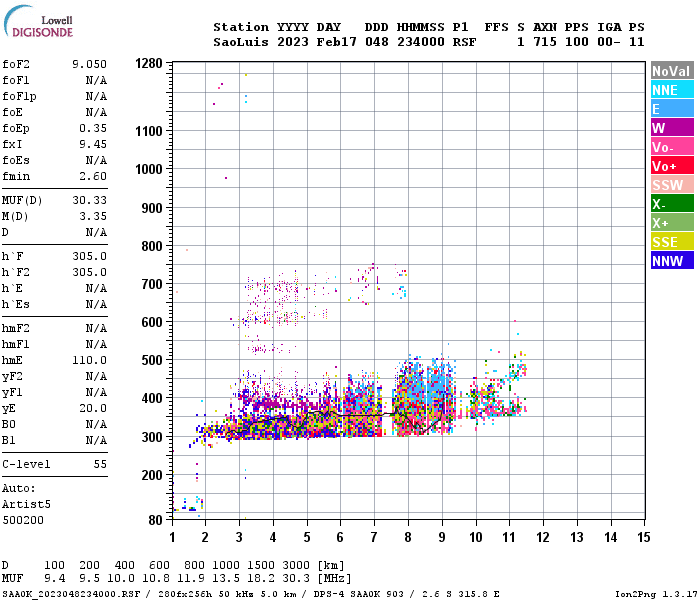This screenshot has height=600, width=700.
Task: Click the yE value 20.0
Action: pyautogui.click(x=93, y=408)
